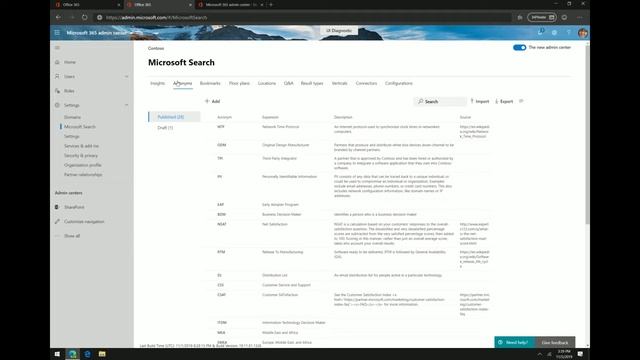Open File Explorer from taskbar
Screen dimensions: 640x360
[102, 354]
